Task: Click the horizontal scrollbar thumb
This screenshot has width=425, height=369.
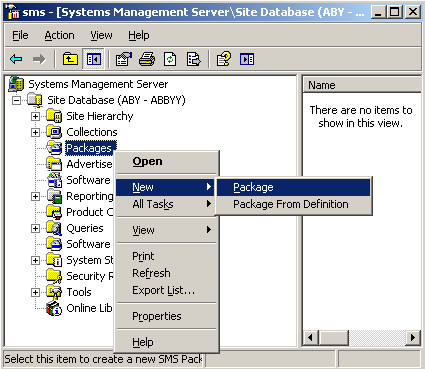Action: [x=334, y=338]
